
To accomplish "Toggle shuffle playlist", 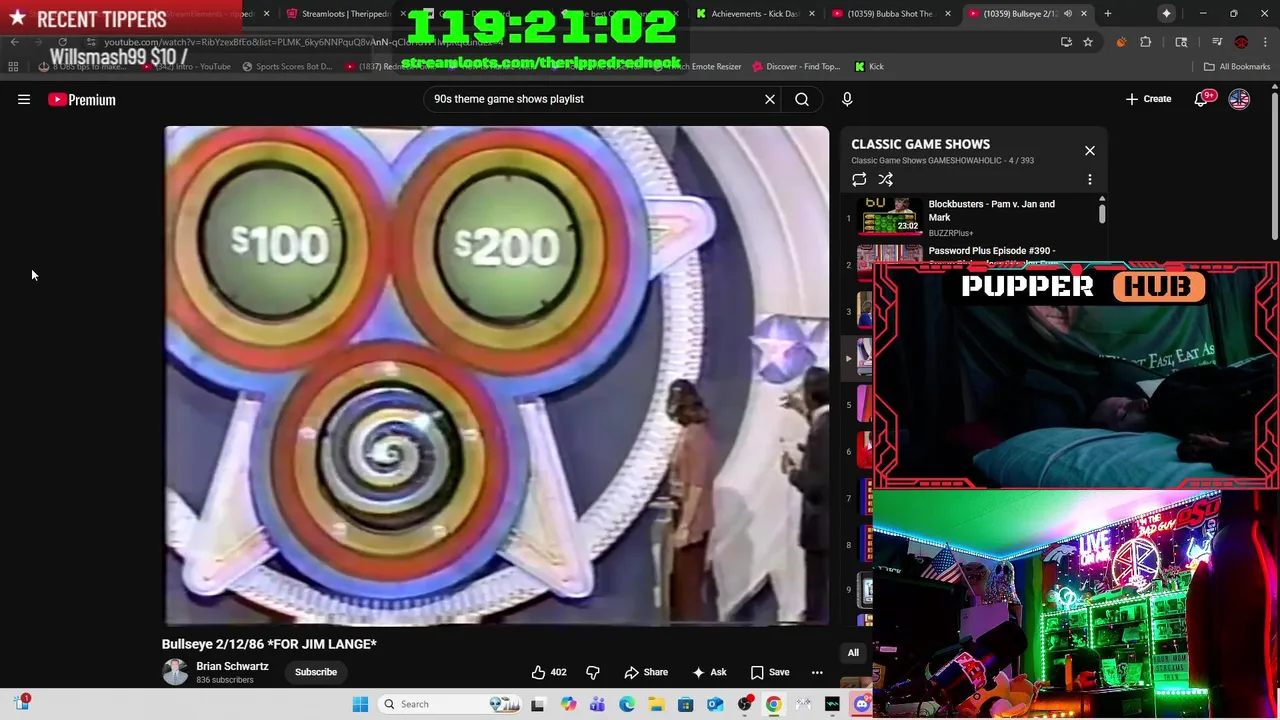I will point(885,180).
